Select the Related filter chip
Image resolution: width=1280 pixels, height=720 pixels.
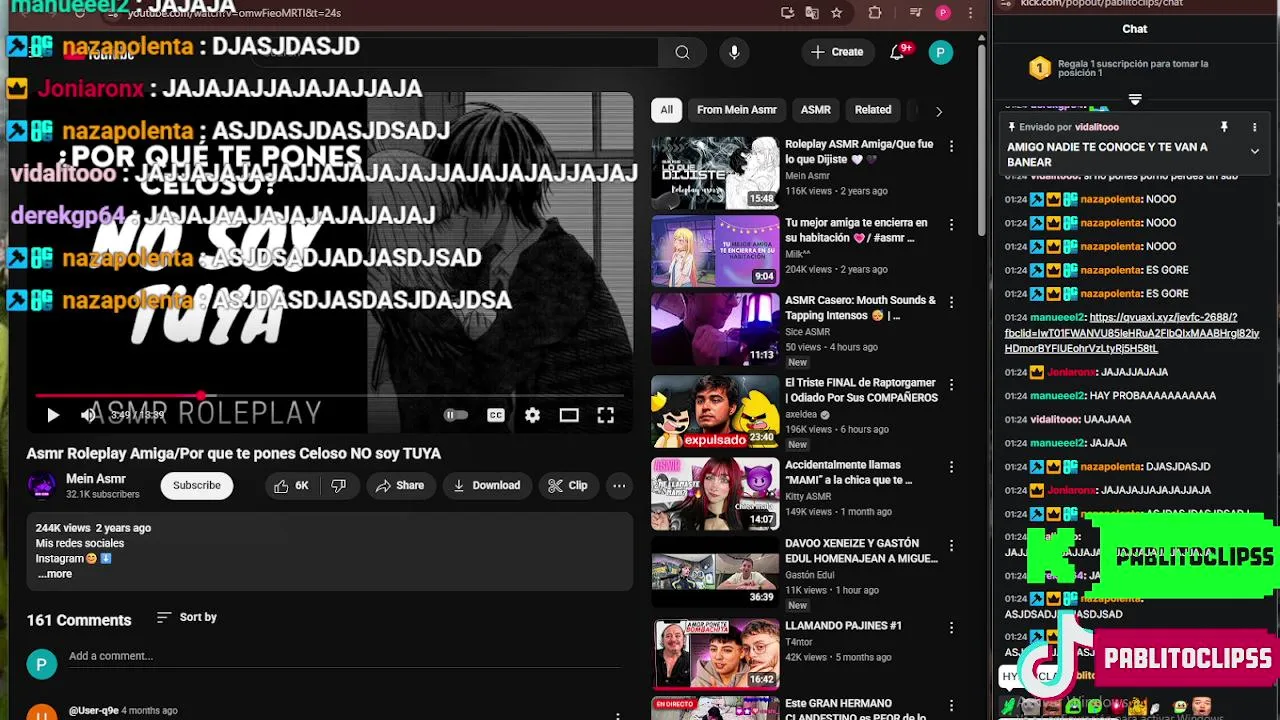click(x=873, y=110)
